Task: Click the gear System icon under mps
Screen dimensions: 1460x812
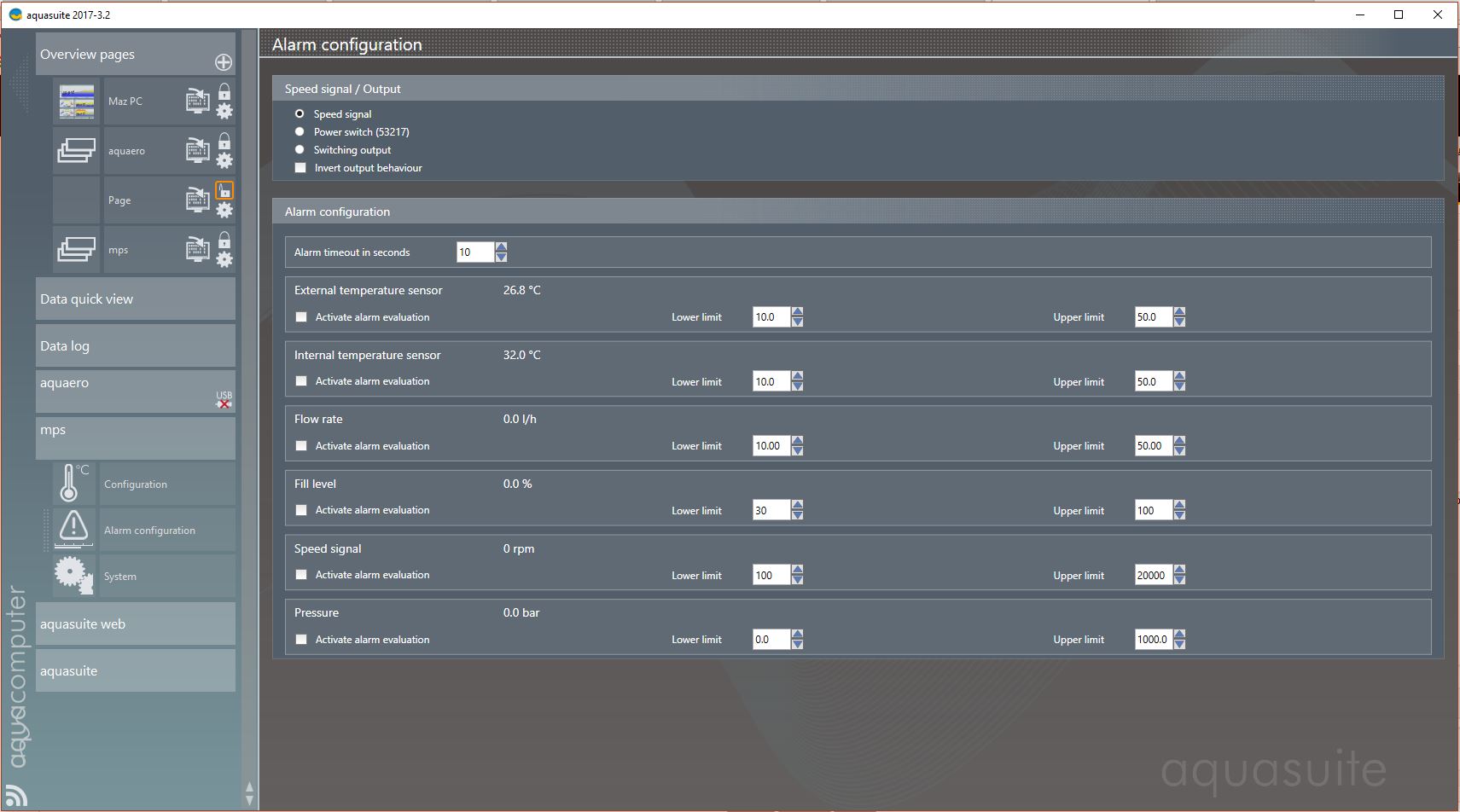Action: click(73, 575)
